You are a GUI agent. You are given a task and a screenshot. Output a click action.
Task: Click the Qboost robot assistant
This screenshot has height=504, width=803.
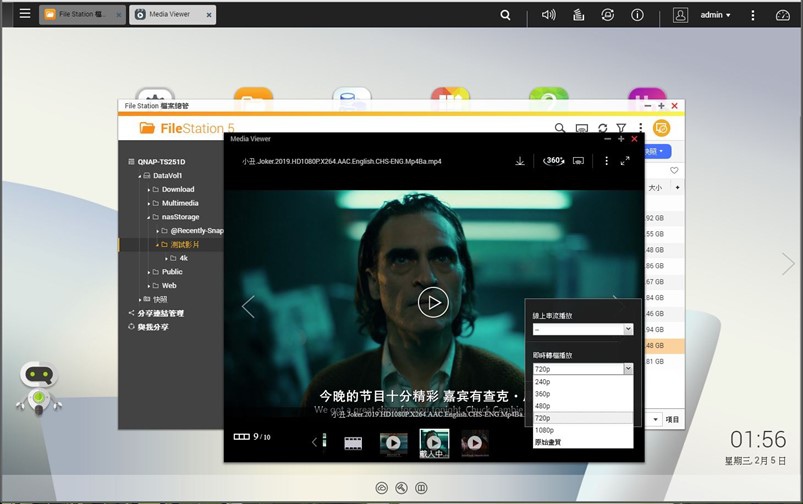pyautogui.click(x=39, y=389)
